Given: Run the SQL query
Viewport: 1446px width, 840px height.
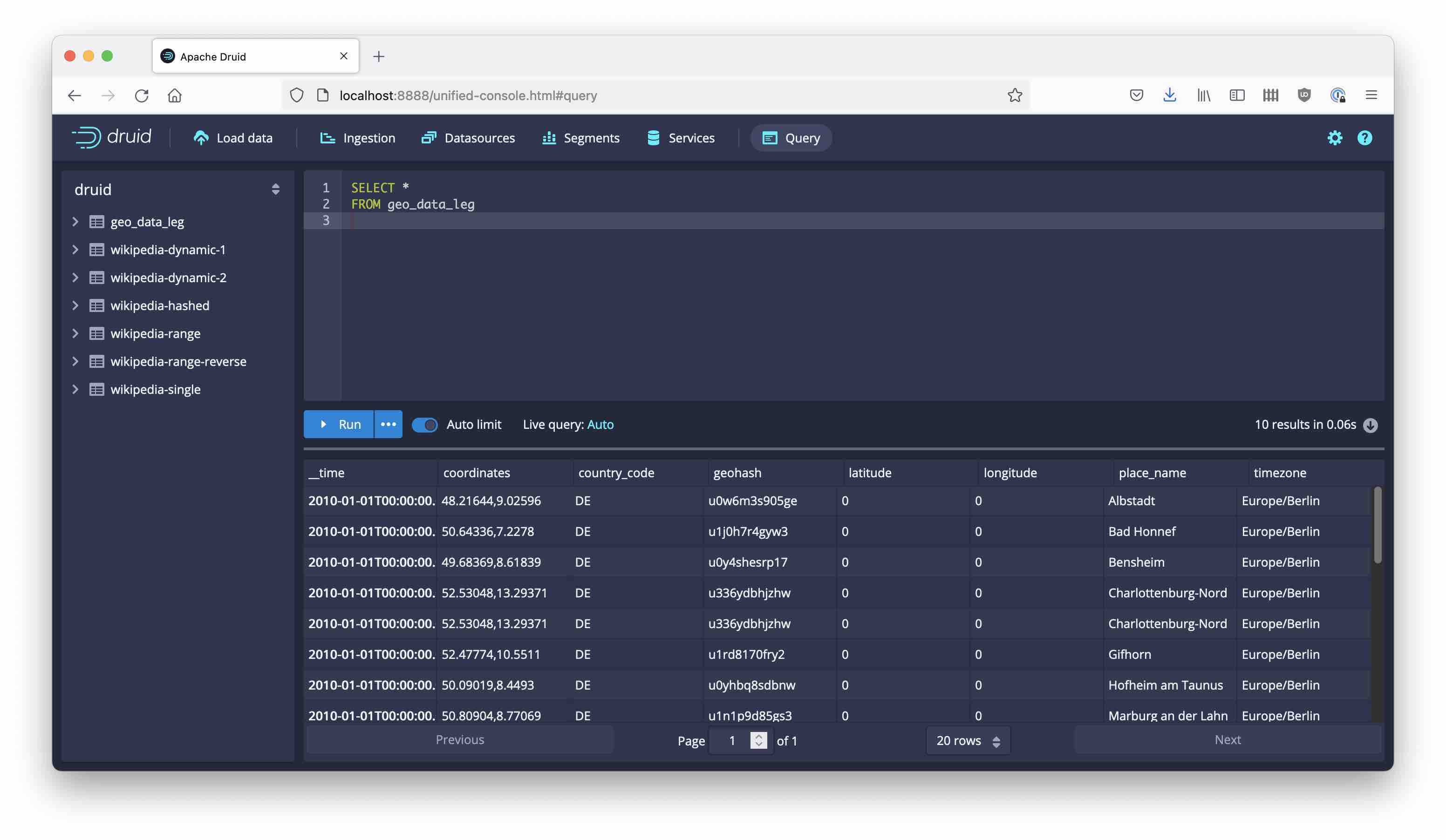Looking at the screenshot, I should click(339, 424).
